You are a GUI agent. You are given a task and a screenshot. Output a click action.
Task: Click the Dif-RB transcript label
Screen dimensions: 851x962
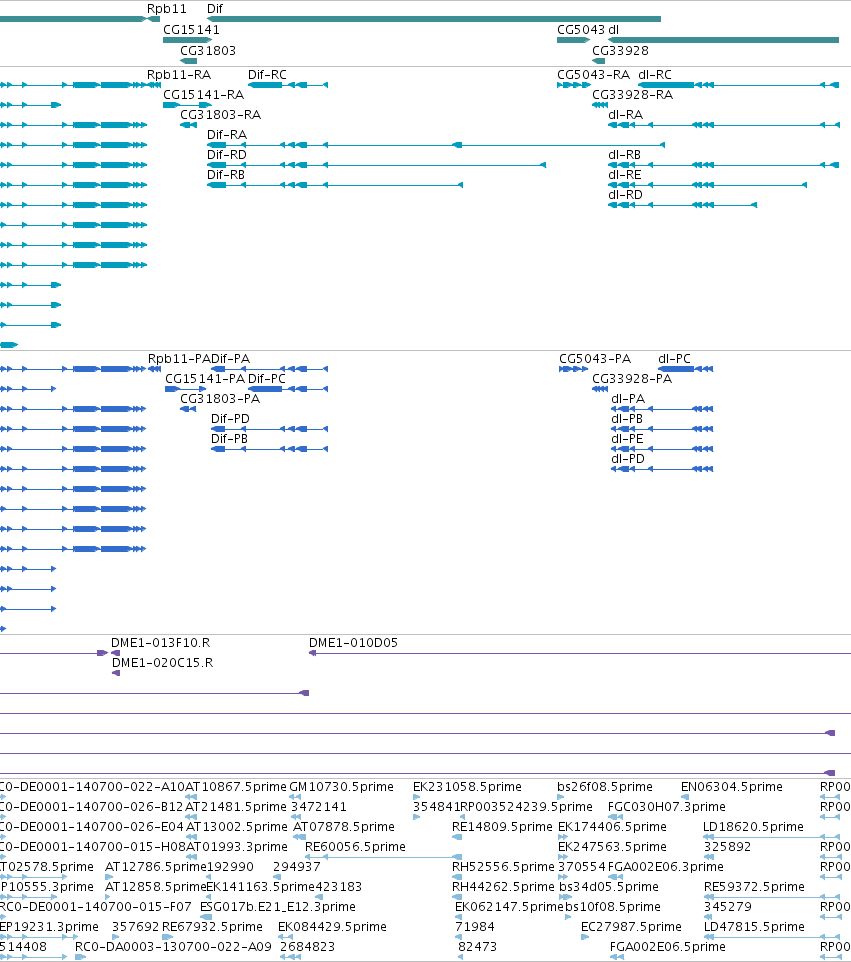tap(226, 175)
